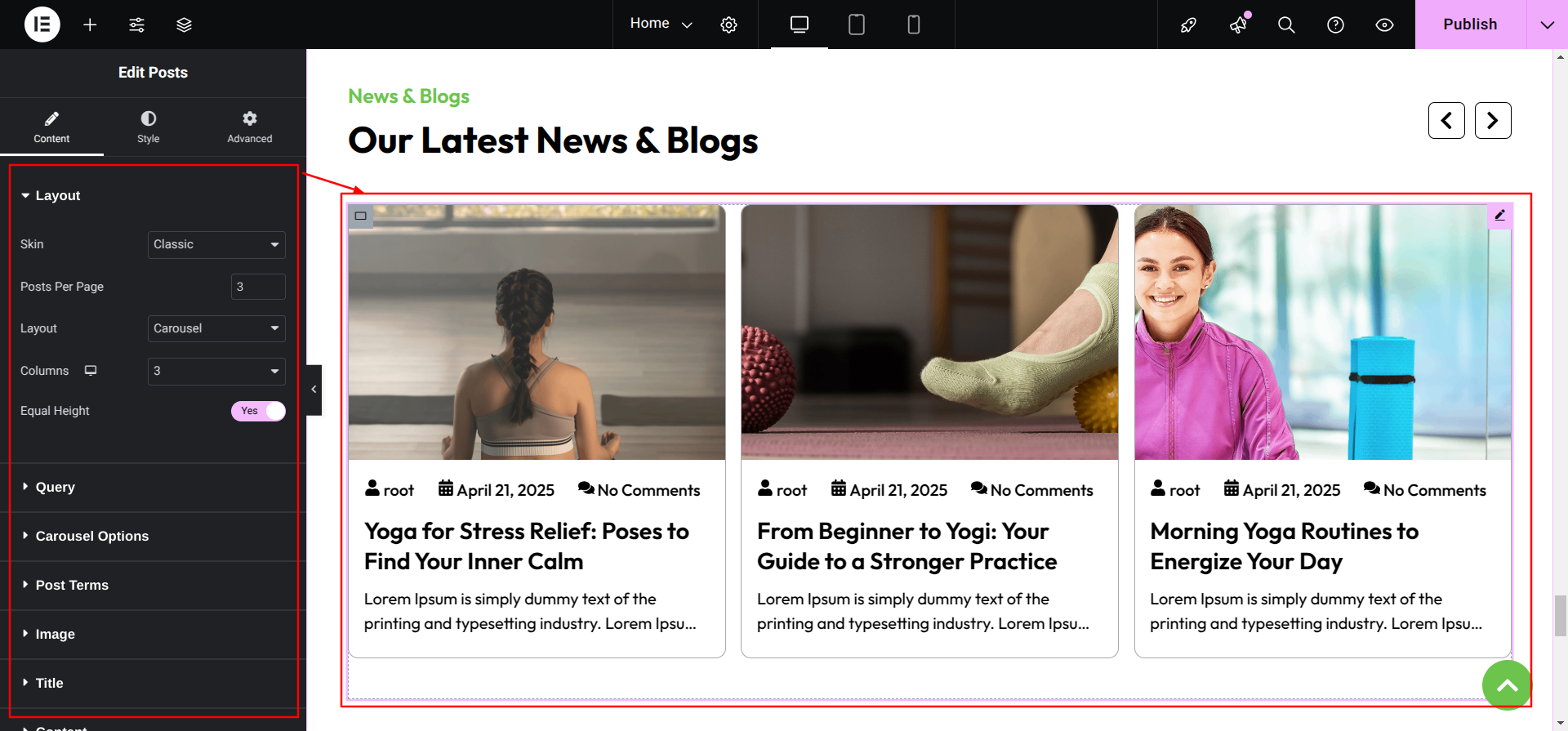The image size is (1568, 731).
Task: Open the Help question mark icon
Action: (1335, 25)
